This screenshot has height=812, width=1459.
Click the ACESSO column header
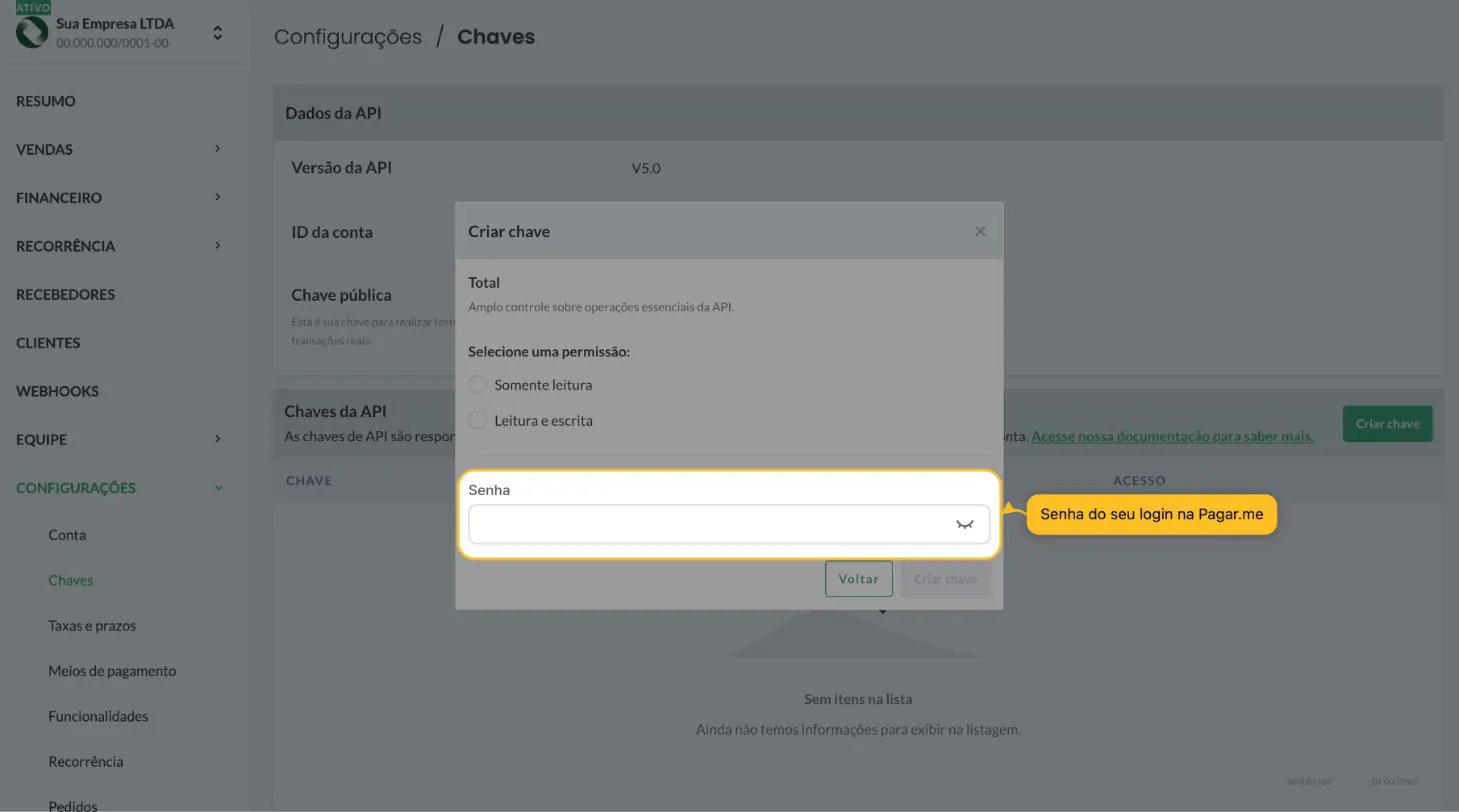point(1139,481)
